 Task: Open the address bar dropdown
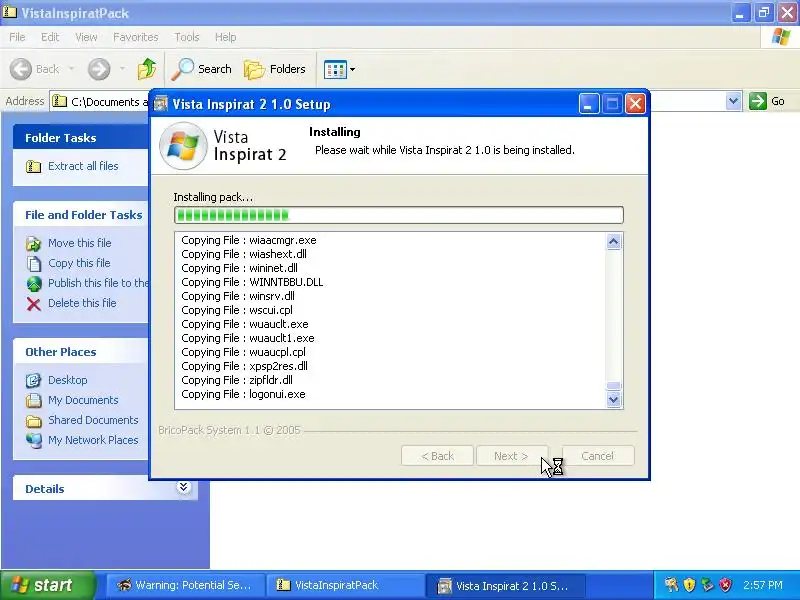(733, 101)
